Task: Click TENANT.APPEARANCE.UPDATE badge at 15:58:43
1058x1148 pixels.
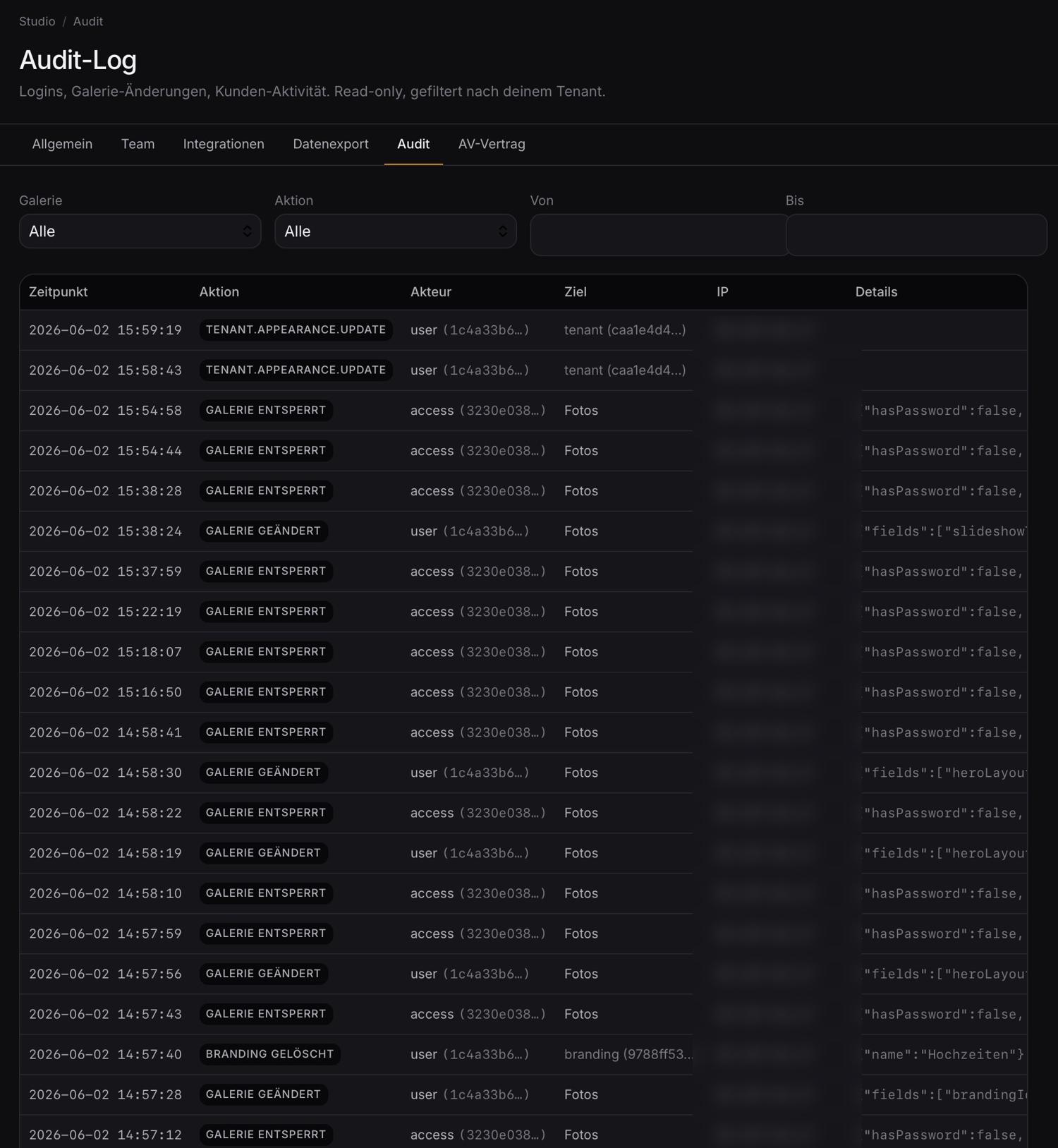Action: click(296, 370)
